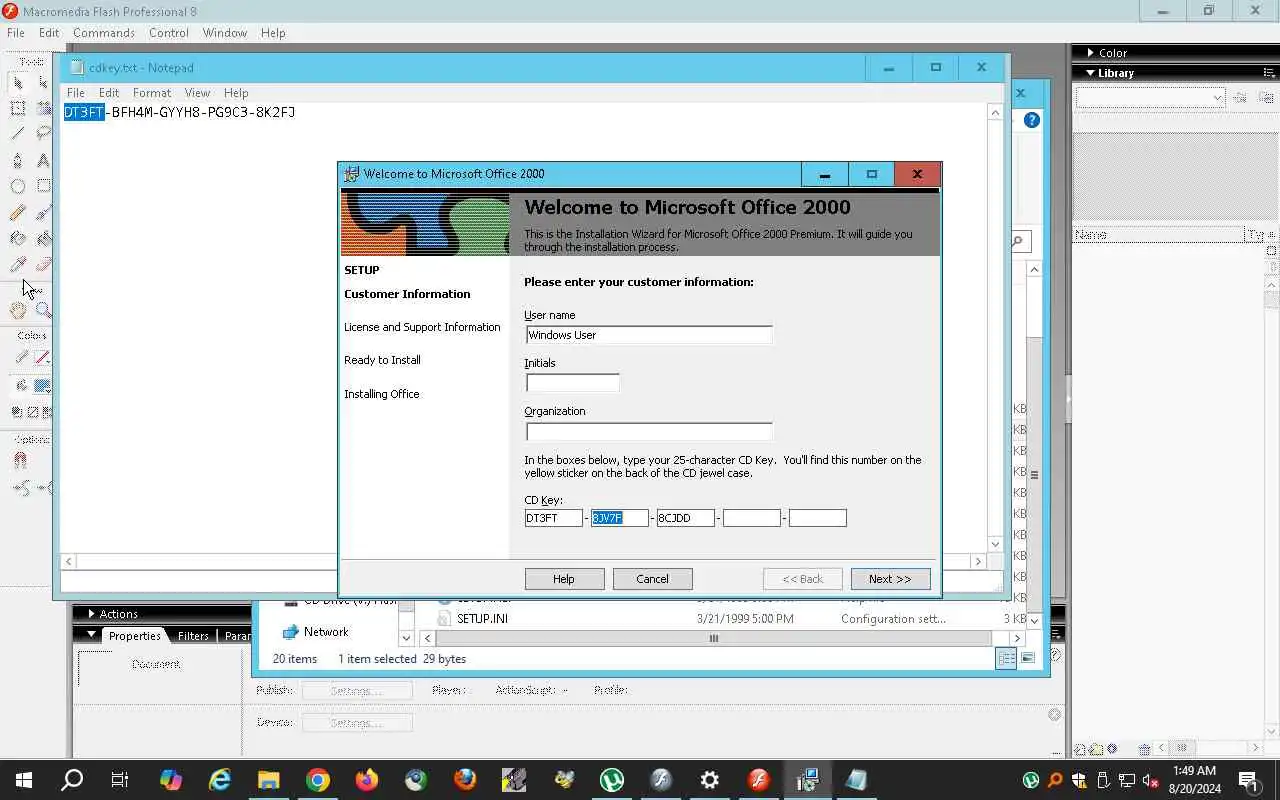
Task: Open the Library document dropdown
Action: point(1150,97)
